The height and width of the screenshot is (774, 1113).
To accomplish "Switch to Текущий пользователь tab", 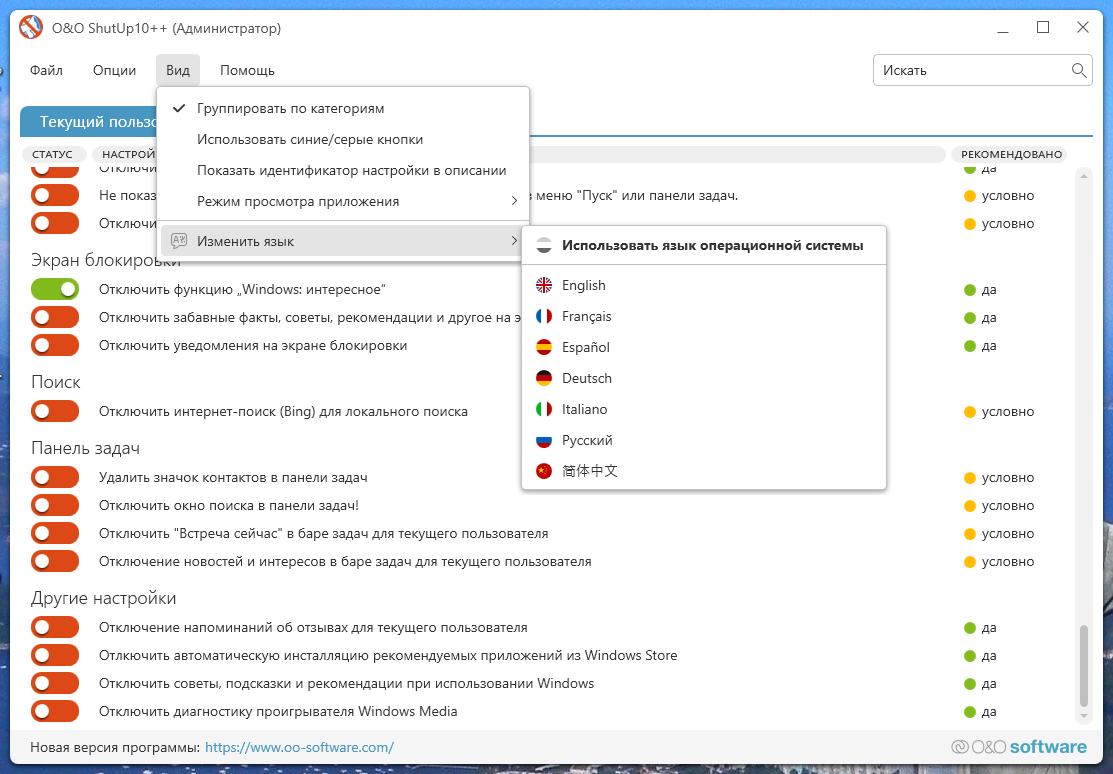I will point(89,121).
